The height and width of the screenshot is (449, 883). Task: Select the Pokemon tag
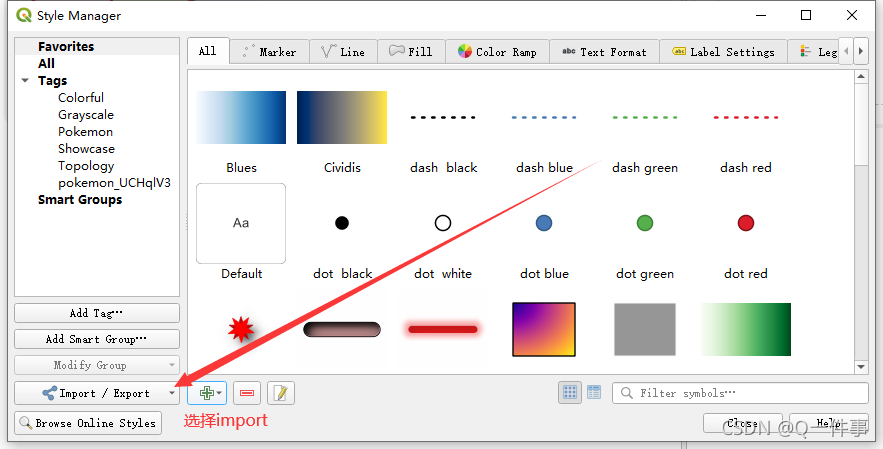[x=85, y=132]
